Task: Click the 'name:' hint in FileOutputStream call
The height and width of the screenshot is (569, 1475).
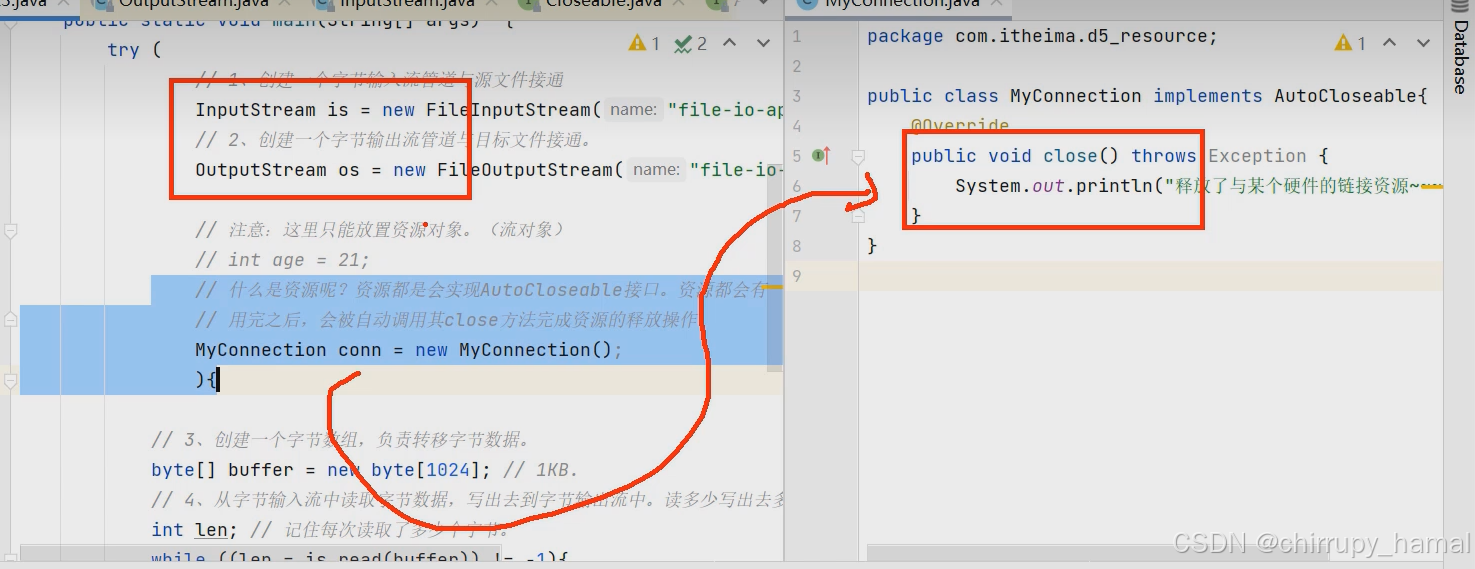Action: 656,170
